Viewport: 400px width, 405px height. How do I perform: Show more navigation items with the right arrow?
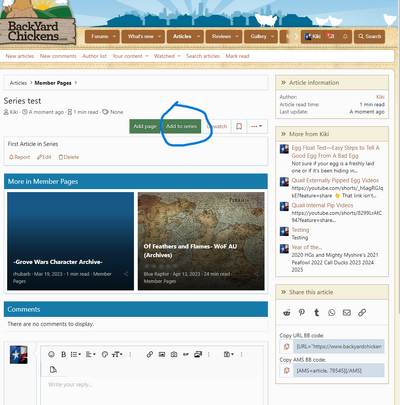click(296, 36)
